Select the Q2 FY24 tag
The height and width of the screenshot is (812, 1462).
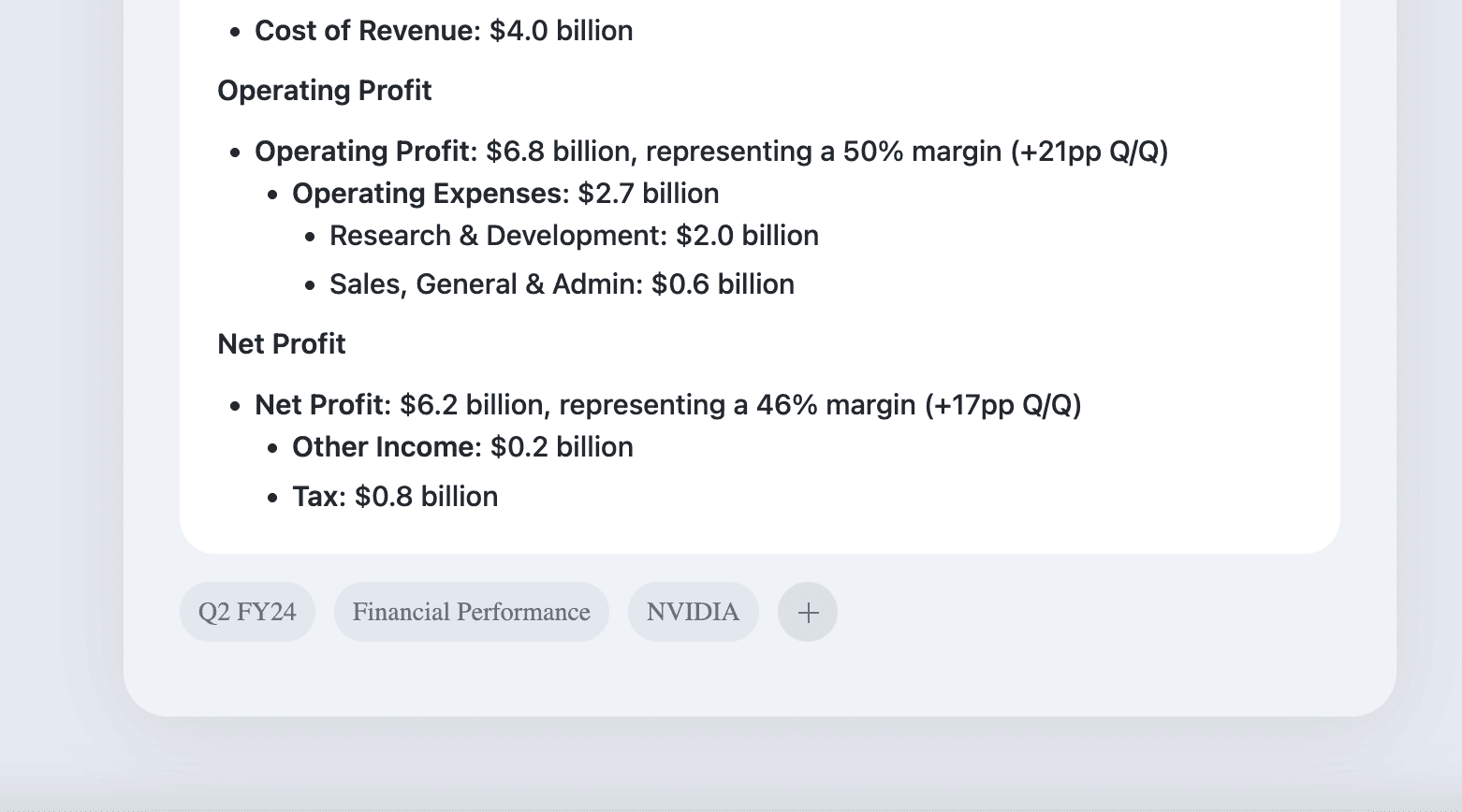[247, 613]
